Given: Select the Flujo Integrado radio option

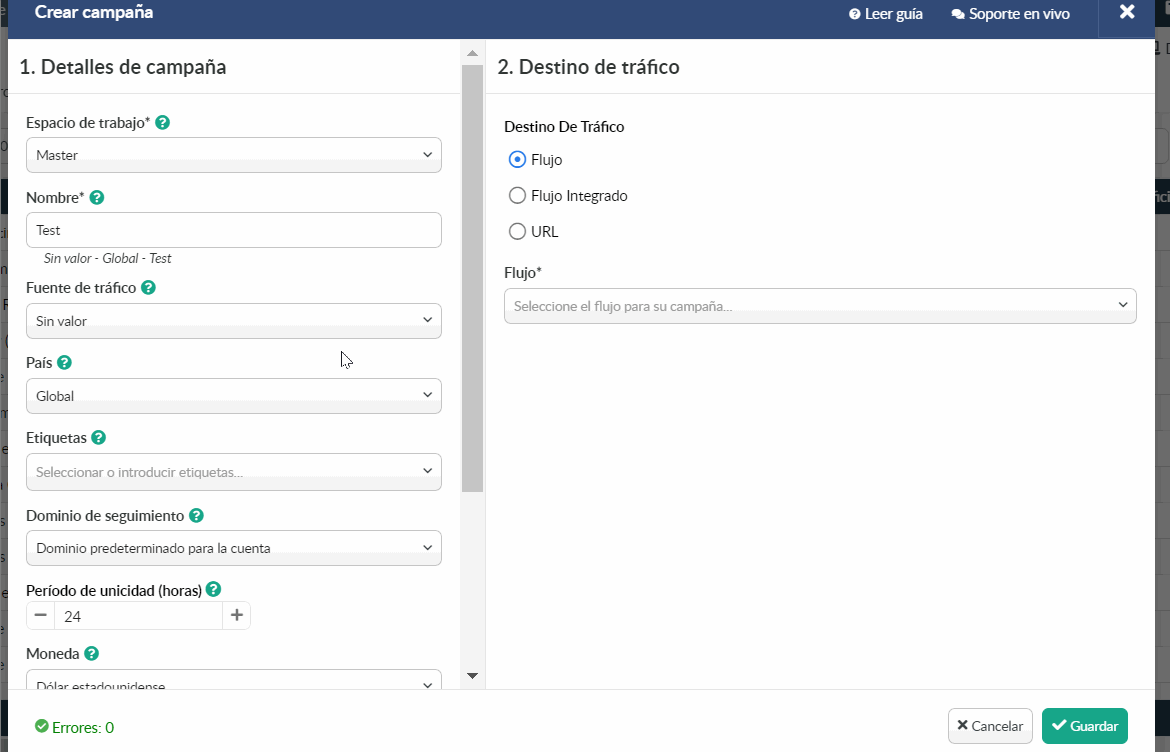Looking at the screenshot, I should [517, 195].
